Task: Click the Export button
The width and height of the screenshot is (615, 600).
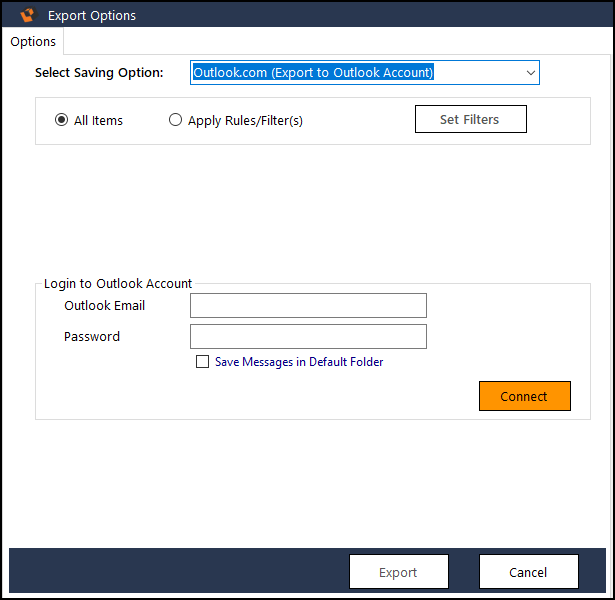Action: point(399,572)
